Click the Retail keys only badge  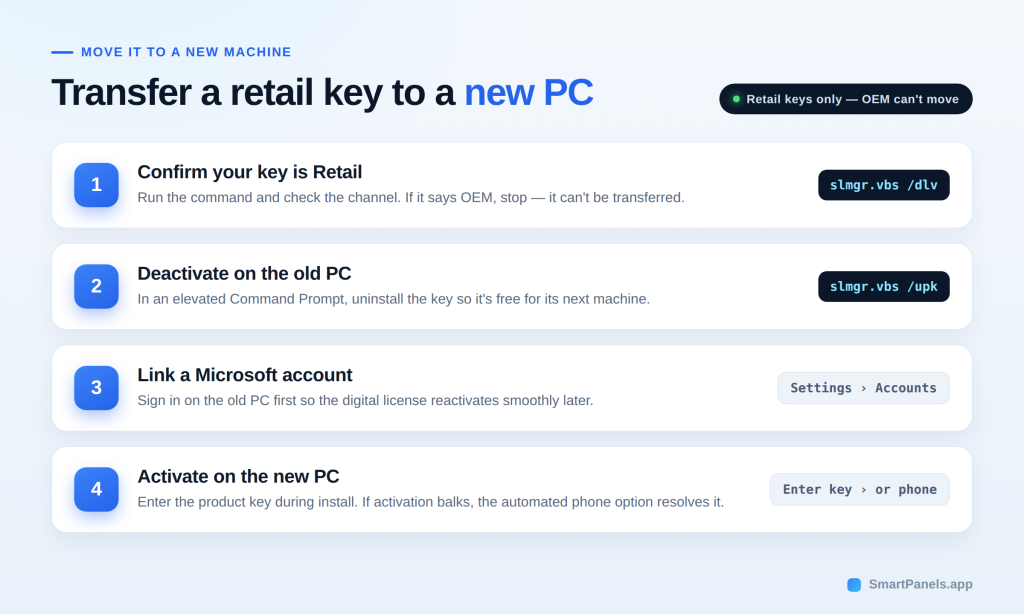tap(846, 99)
